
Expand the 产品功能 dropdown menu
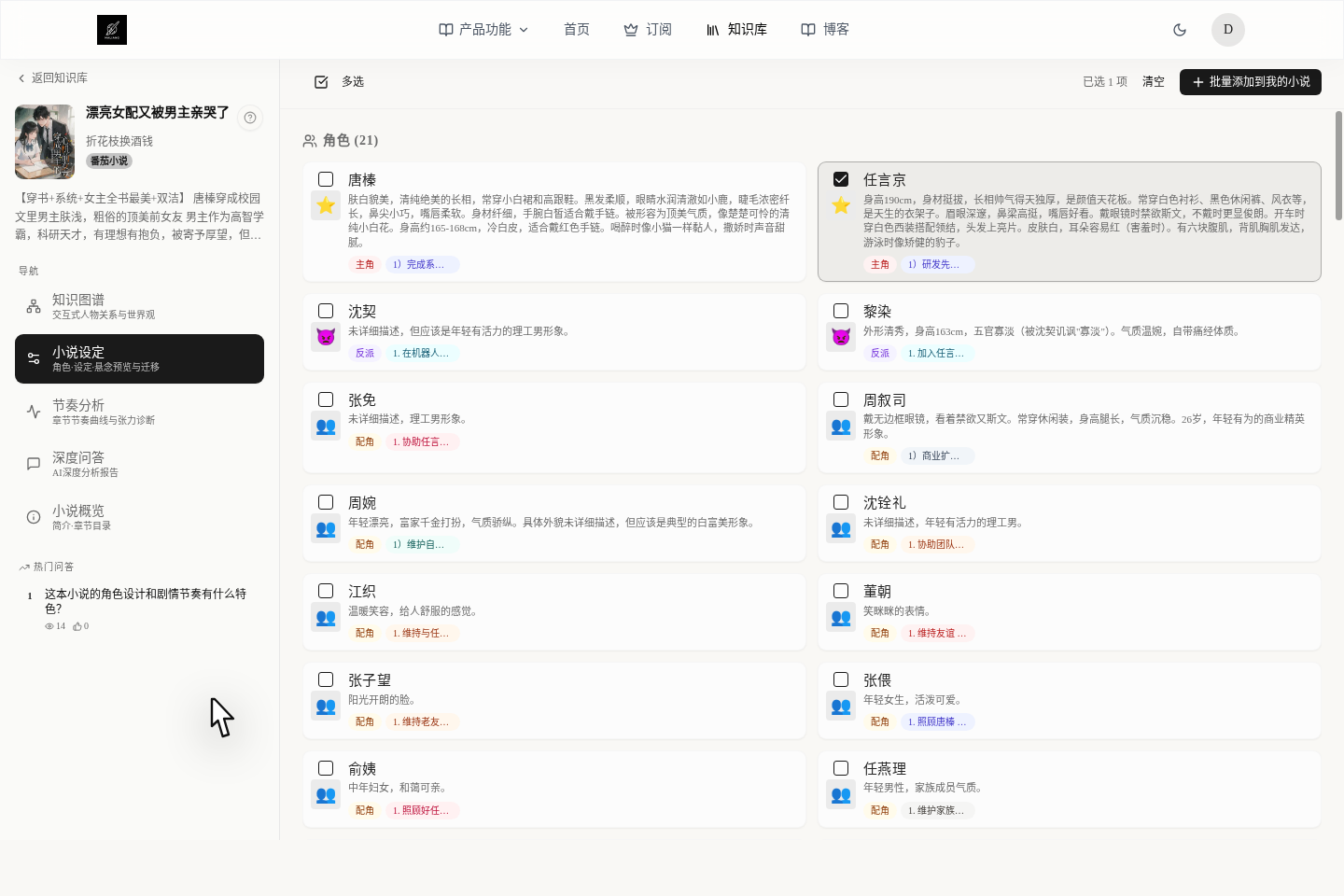[482, 29]
